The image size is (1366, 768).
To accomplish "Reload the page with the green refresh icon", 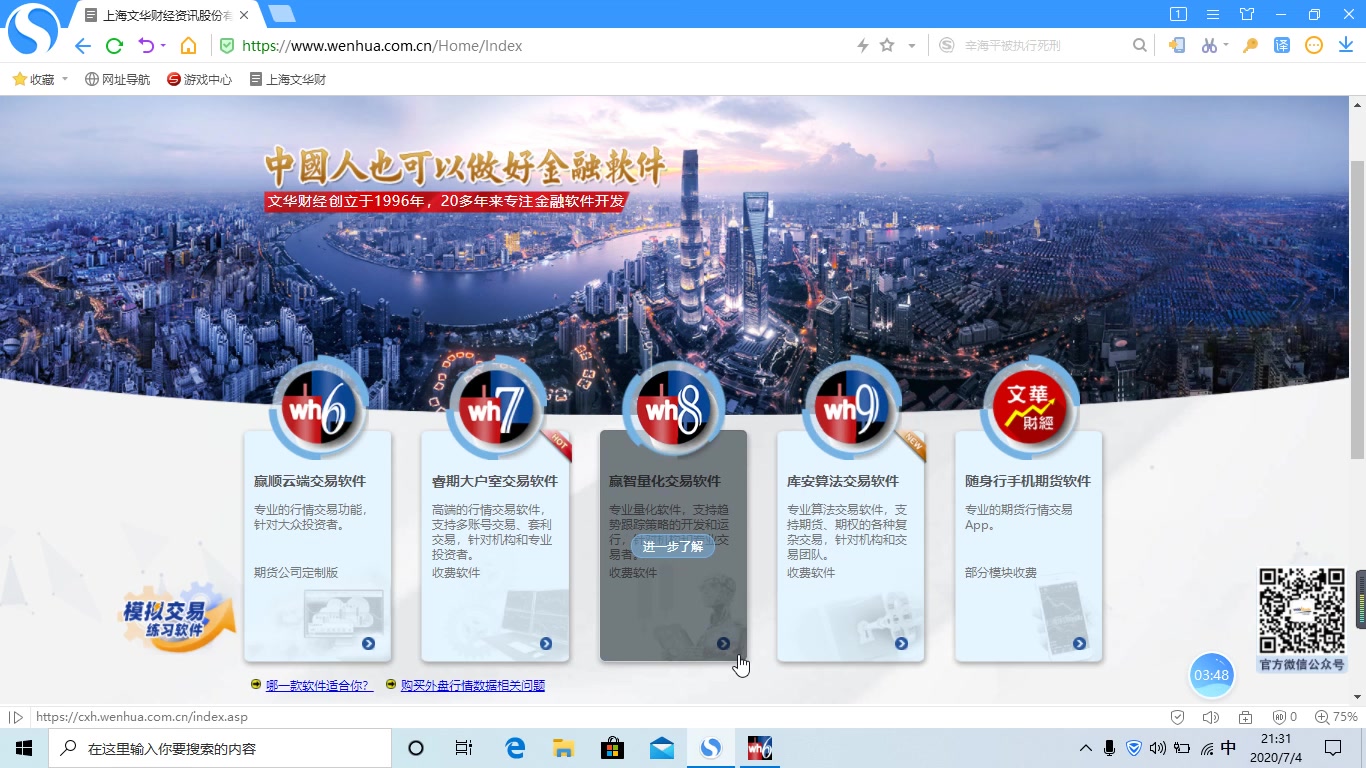I will coord(114,46).
